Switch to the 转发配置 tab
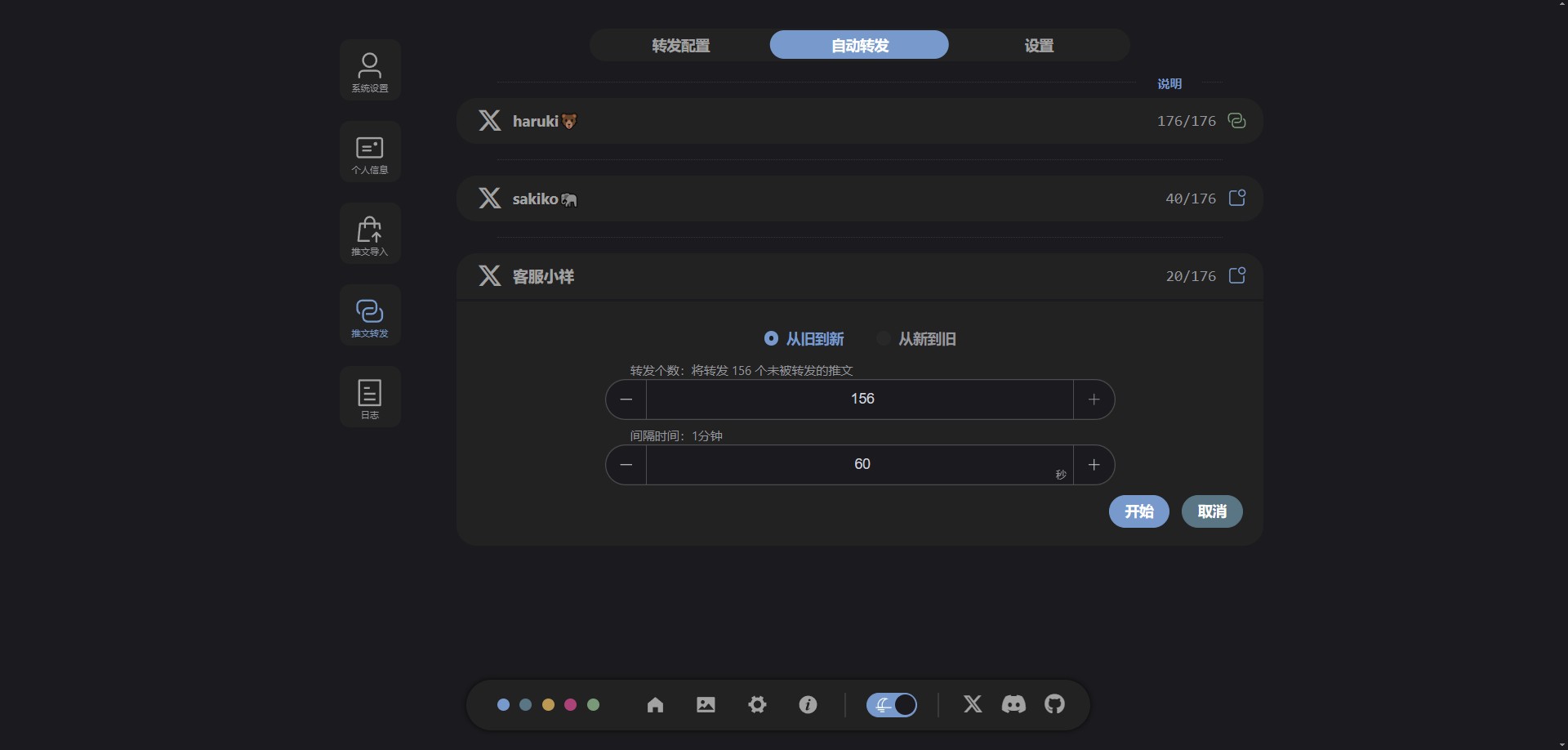This screenshot has width=1568, height=750. [x=680, y=46]
